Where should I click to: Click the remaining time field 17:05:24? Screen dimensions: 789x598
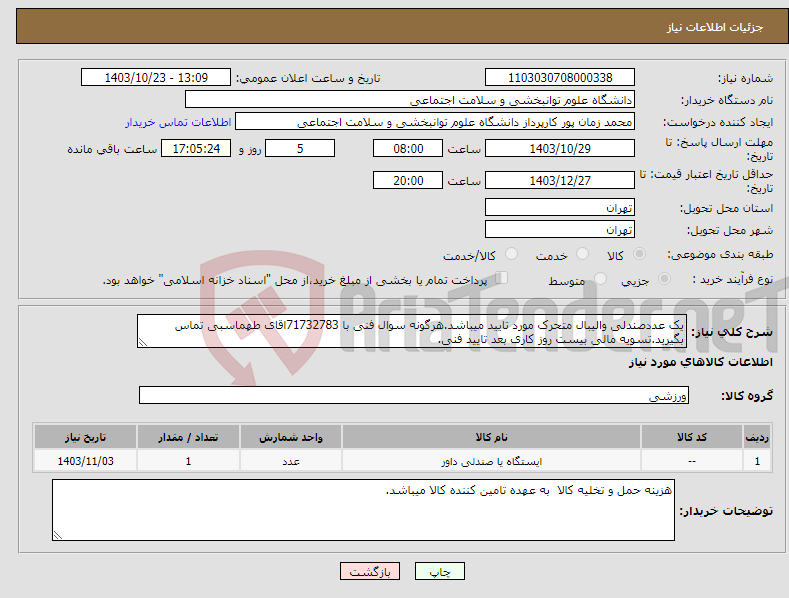(196, 148)
